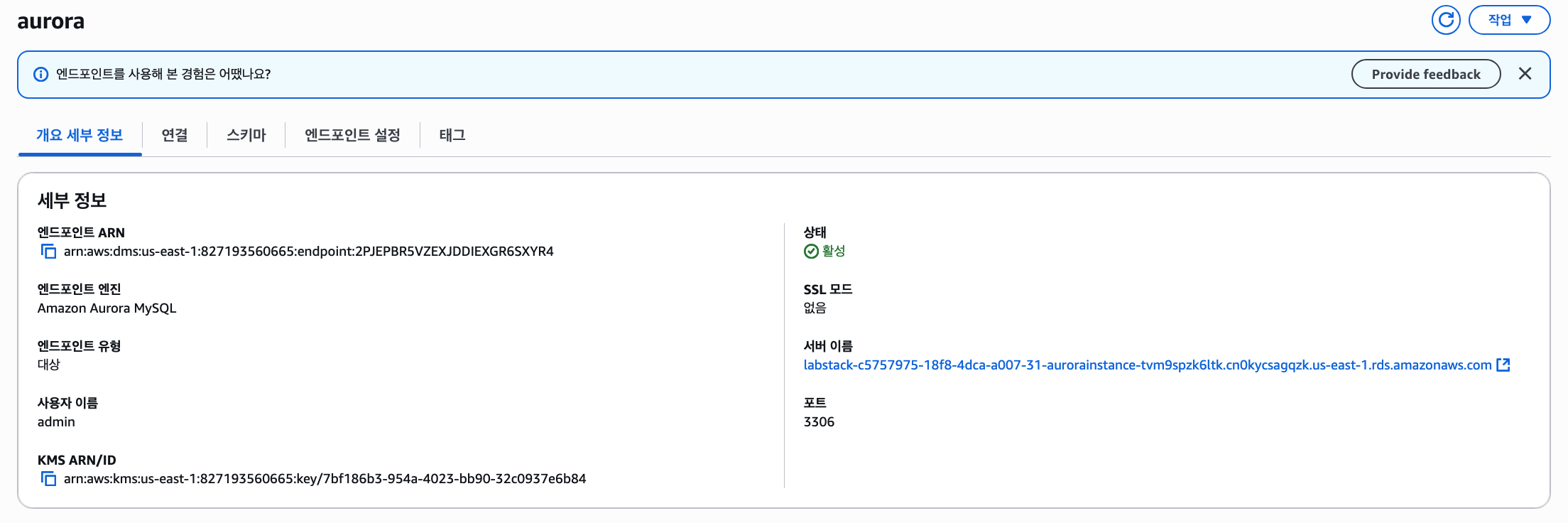Open the 스키마 tab

click(x=246, y=135)
